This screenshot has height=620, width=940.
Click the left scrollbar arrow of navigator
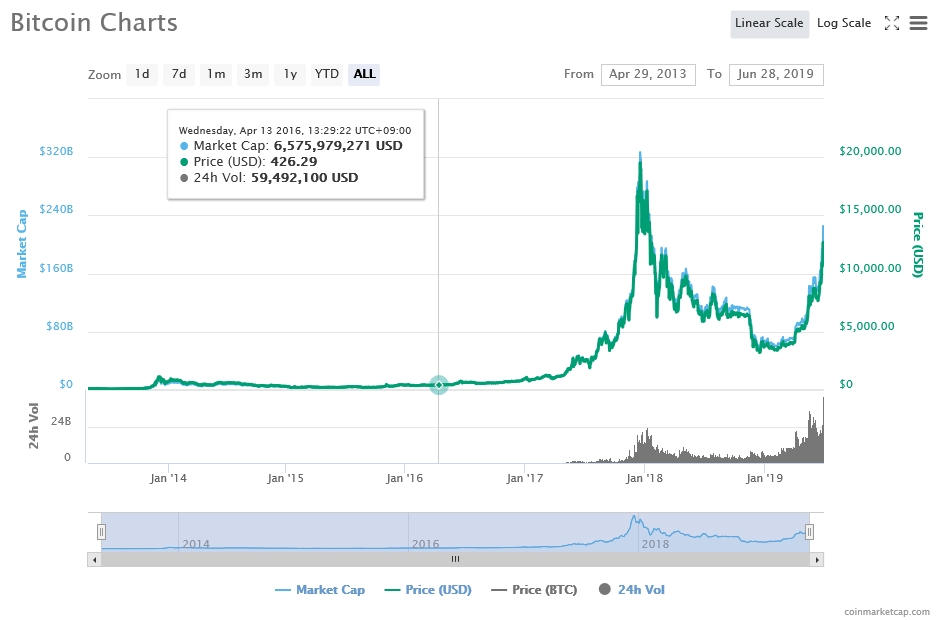pyautogui.click(x=96, y=559)
